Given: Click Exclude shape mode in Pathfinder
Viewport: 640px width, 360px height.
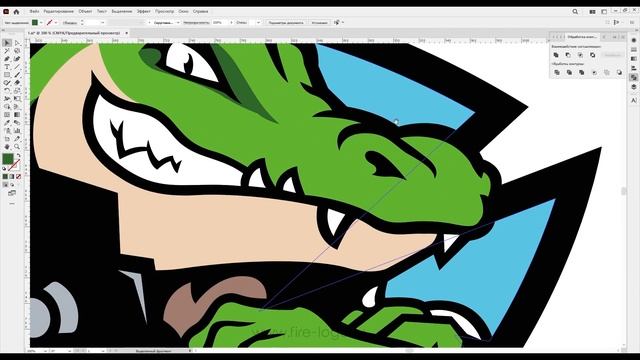Looking at the screenshot, I should [x=593, y=55].
